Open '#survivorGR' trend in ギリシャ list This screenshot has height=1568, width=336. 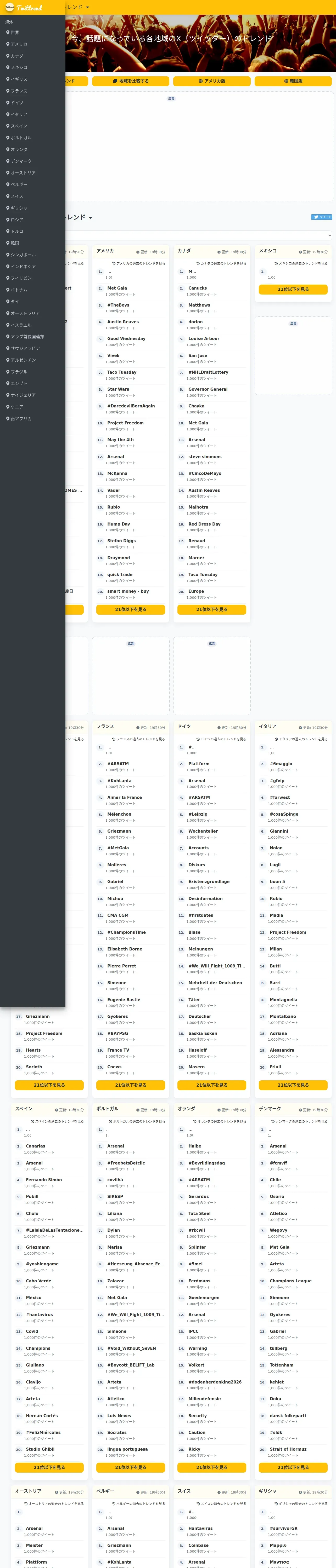[x=284, y=1529]
